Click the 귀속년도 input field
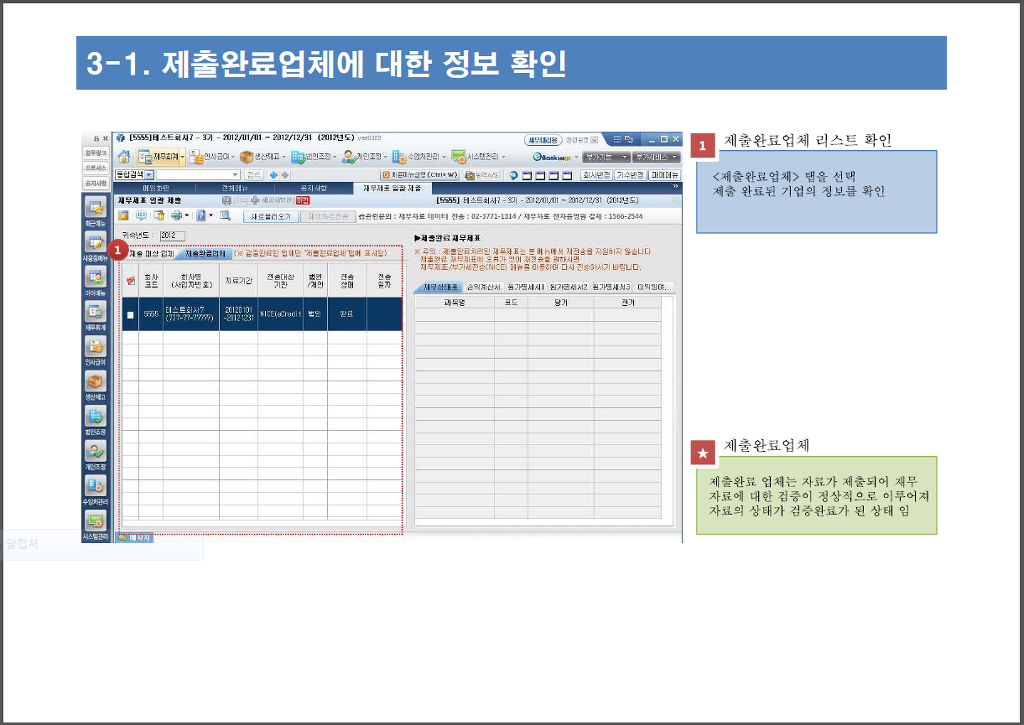1024x725 pixels. (172, 235)
